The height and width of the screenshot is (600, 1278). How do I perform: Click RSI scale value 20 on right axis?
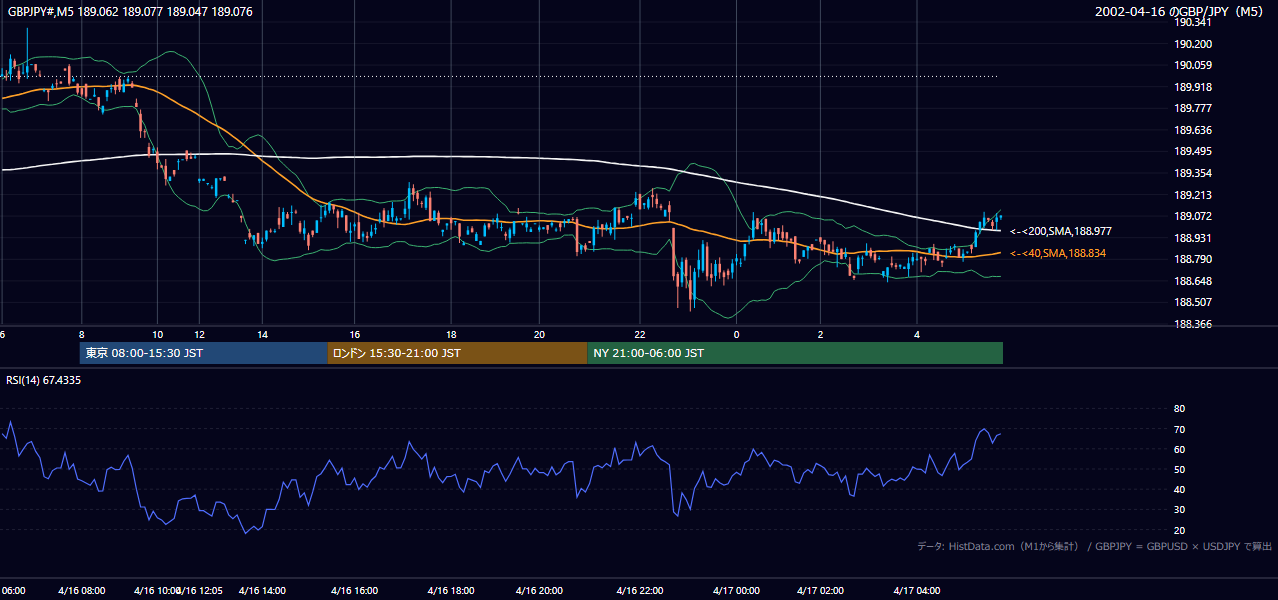pos(1179,530)
